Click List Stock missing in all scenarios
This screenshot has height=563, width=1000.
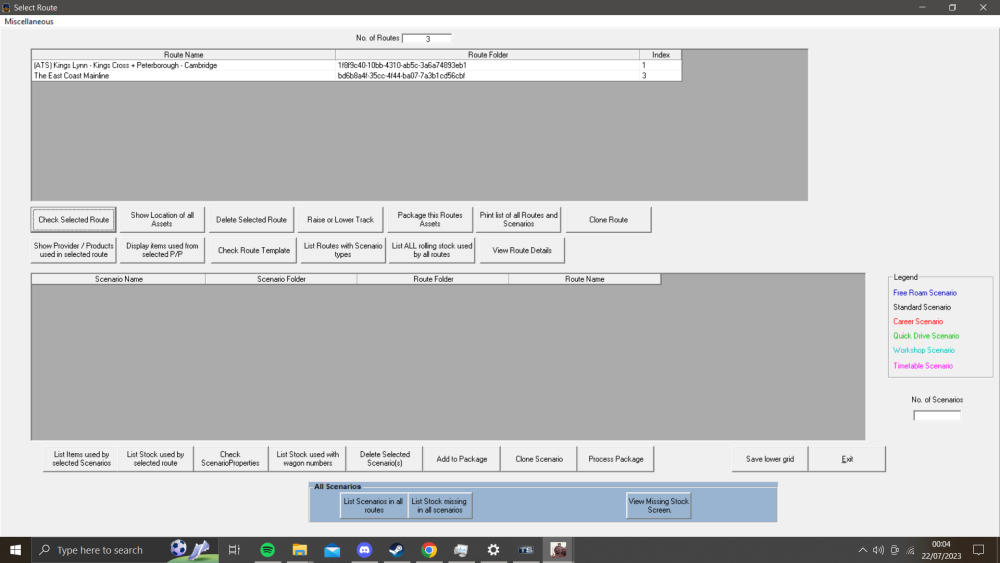click(x=439, y=506)
